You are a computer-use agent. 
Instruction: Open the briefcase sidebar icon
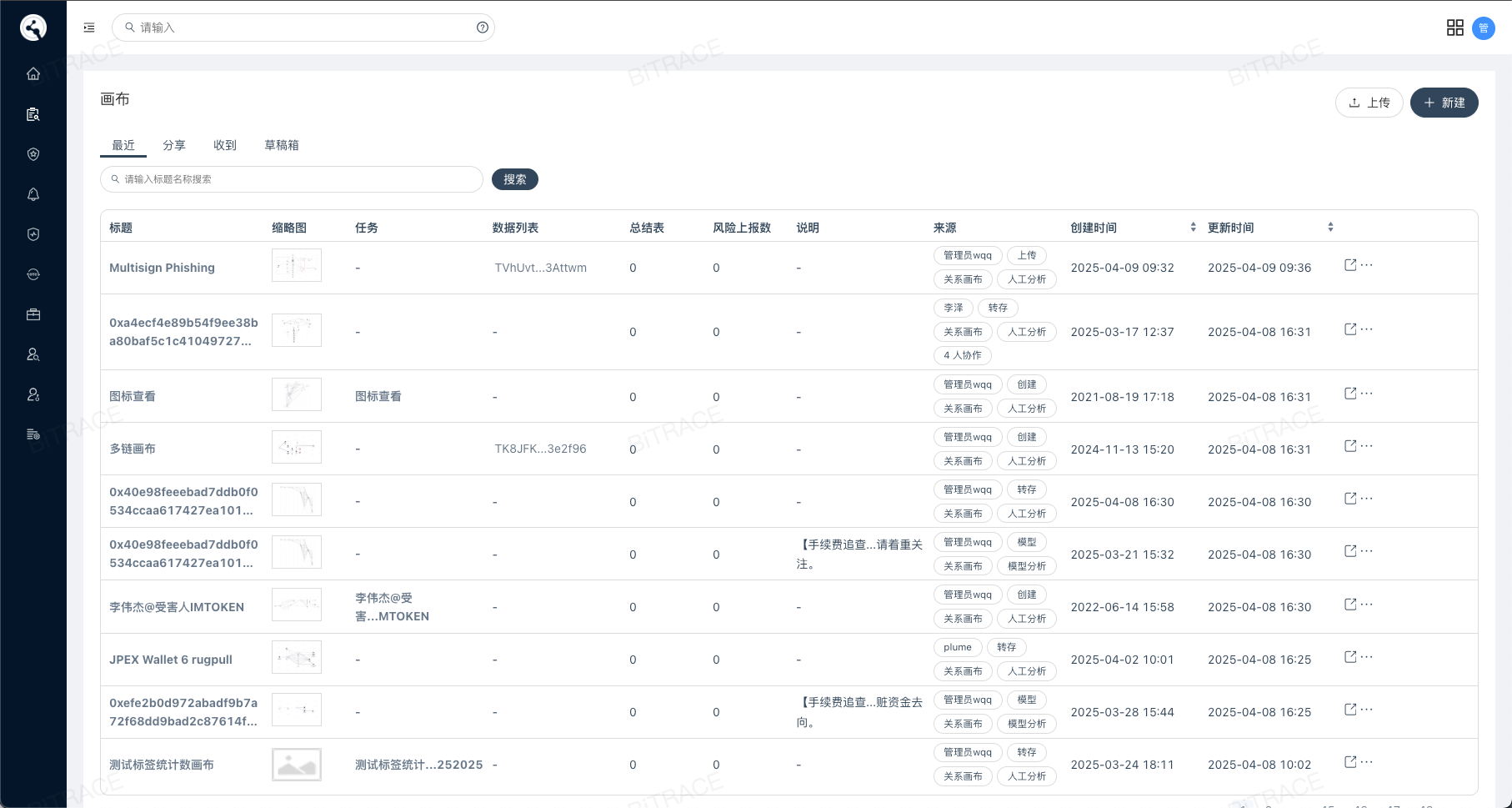33,314
